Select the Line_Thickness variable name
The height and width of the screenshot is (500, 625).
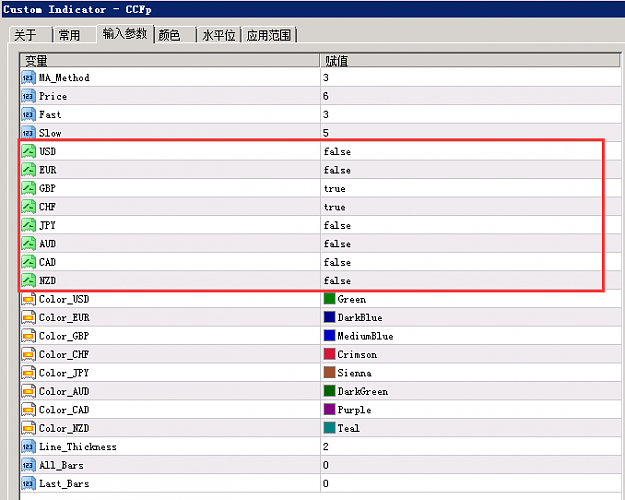(x=78, y=447)
